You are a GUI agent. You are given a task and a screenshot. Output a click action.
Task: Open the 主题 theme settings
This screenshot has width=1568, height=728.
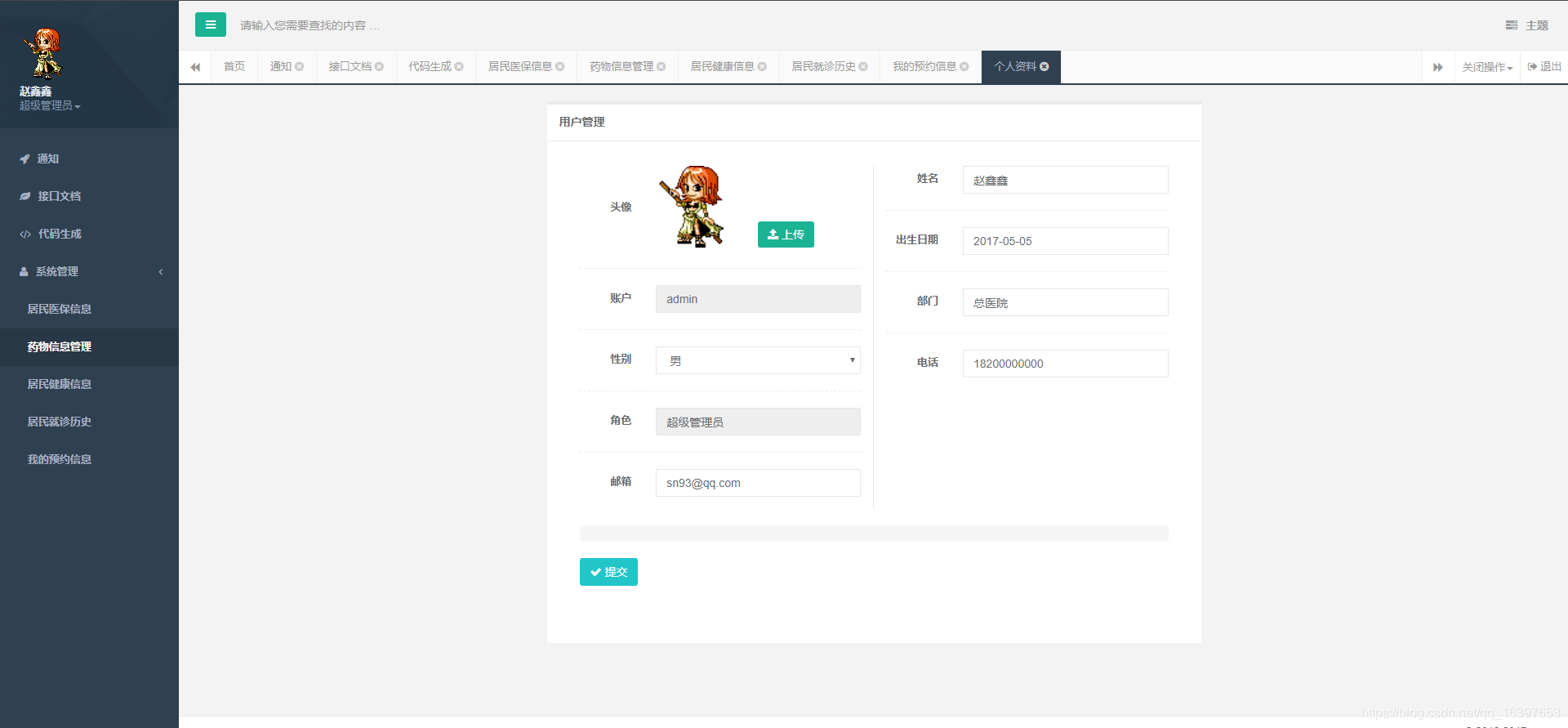[x=1527, y=25]
